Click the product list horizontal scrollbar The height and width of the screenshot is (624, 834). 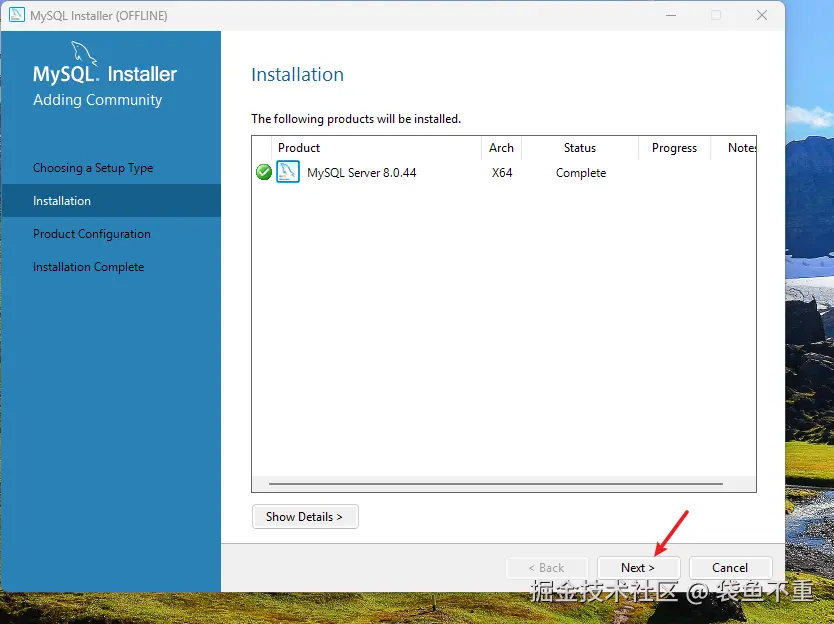496,484
